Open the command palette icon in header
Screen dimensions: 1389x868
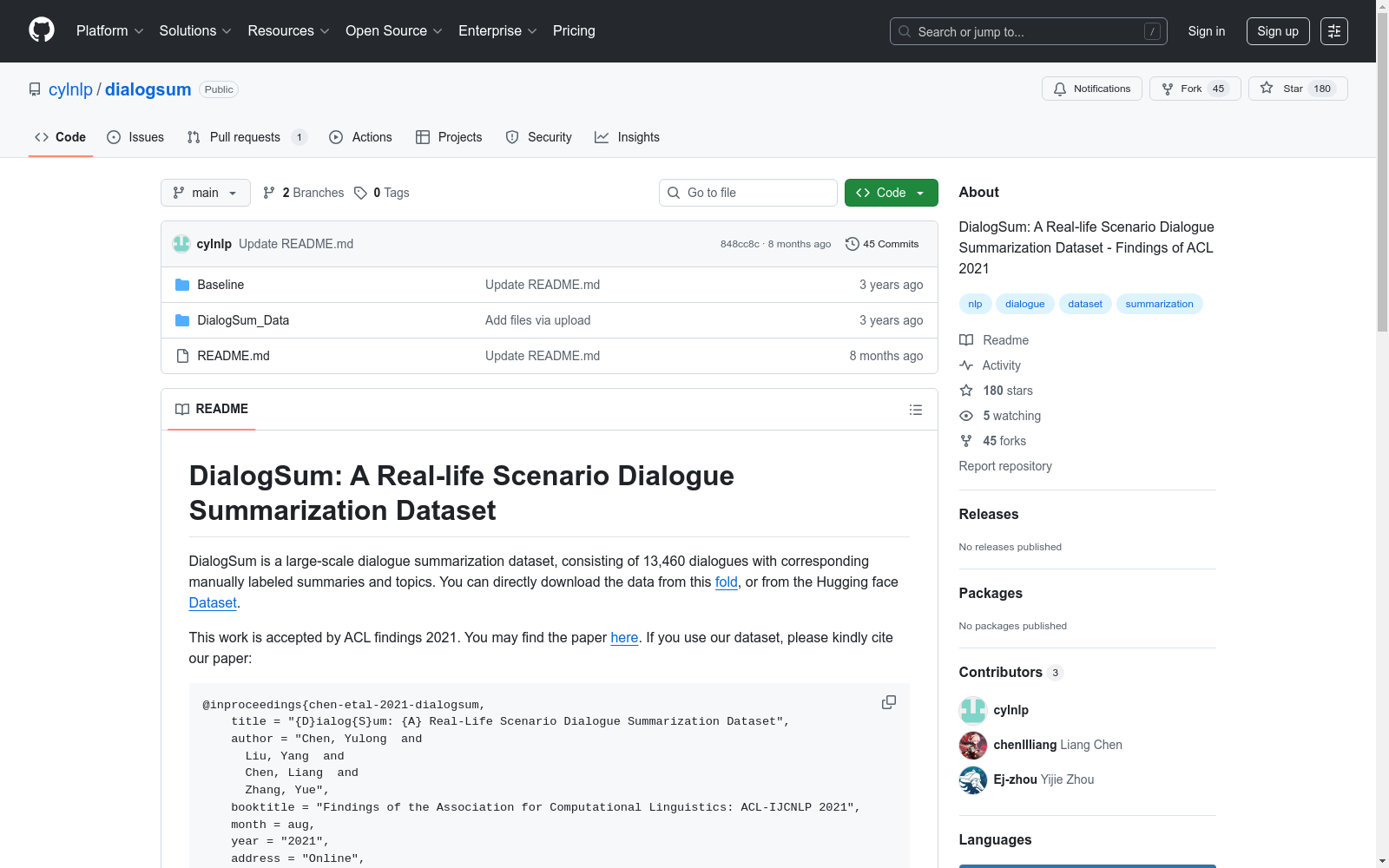pos(1334,31)
